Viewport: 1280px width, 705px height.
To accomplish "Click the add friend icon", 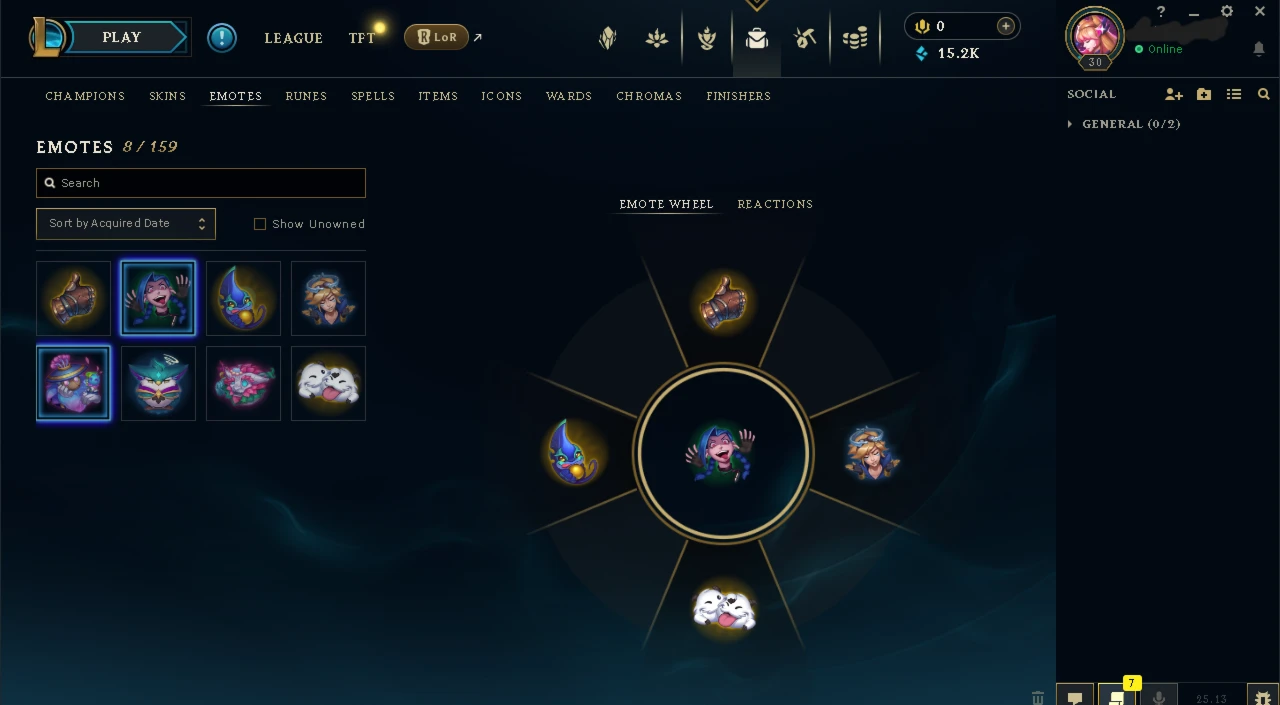I will tap(1174, 94).
